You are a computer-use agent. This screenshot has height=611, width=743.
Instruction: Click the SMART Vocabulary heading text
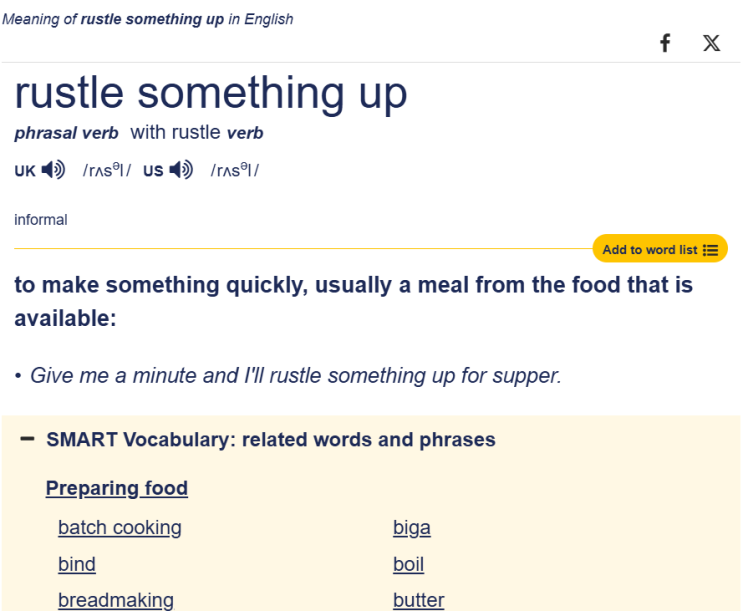coord(271,439)
